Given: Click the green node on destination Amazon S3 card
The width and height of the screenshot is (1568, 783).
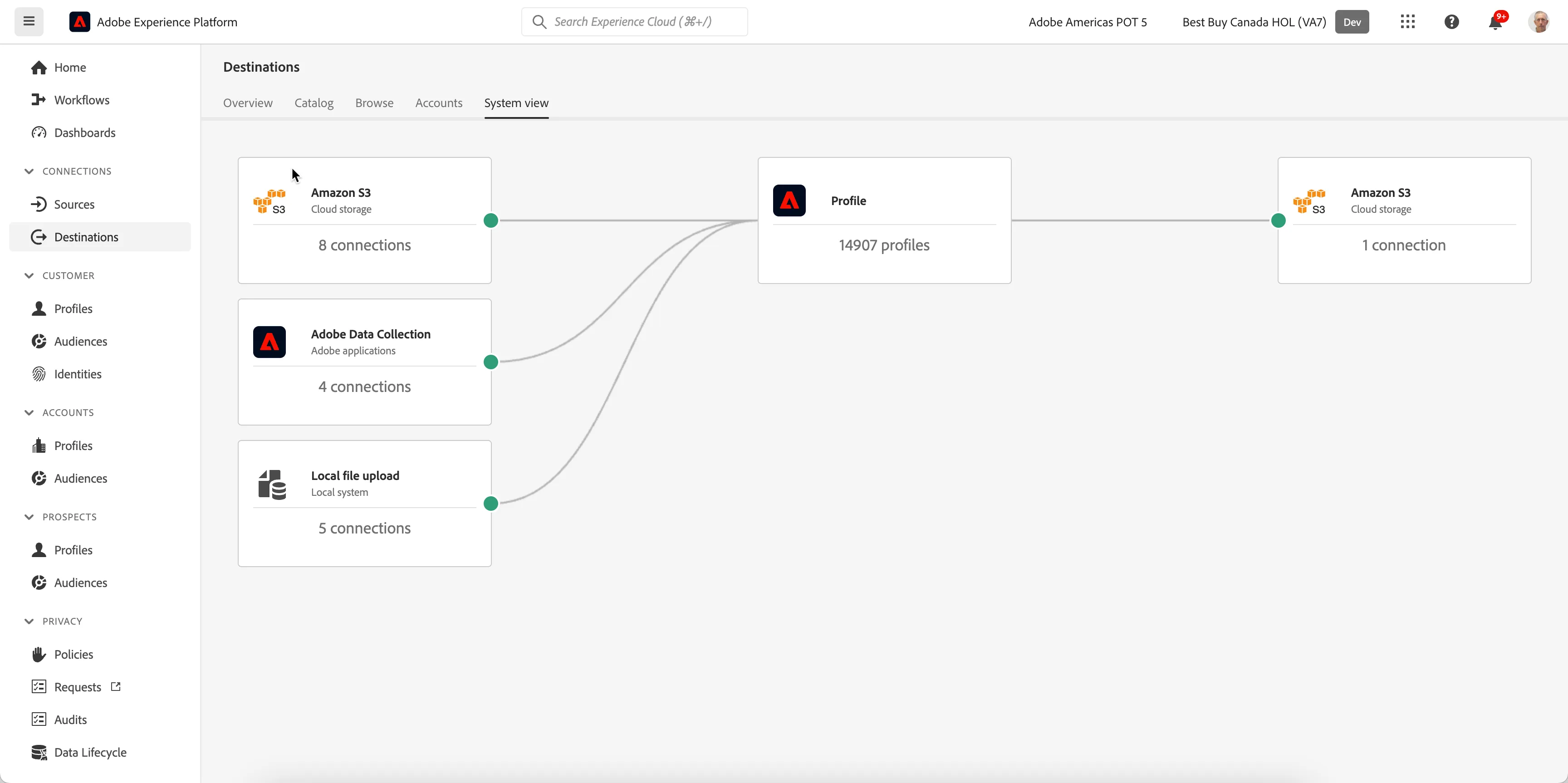Looking at the screenshot, I should click(x=1278, y=220).
